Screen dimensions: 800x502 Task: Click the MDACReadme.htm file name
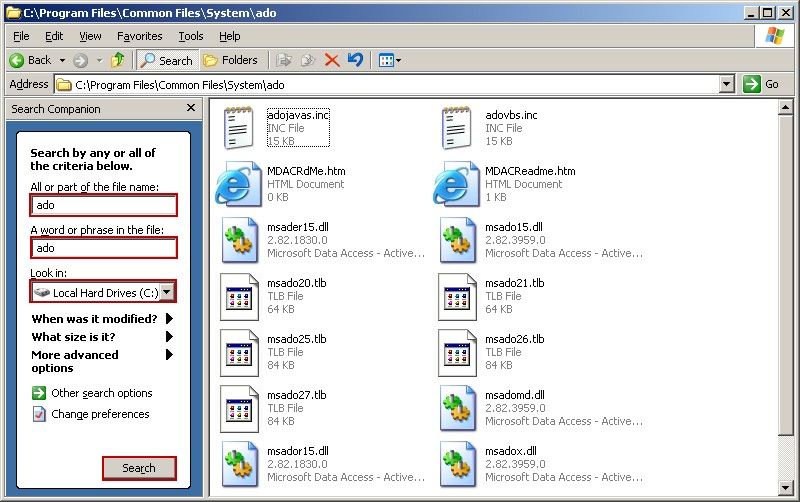click(530, 171)
